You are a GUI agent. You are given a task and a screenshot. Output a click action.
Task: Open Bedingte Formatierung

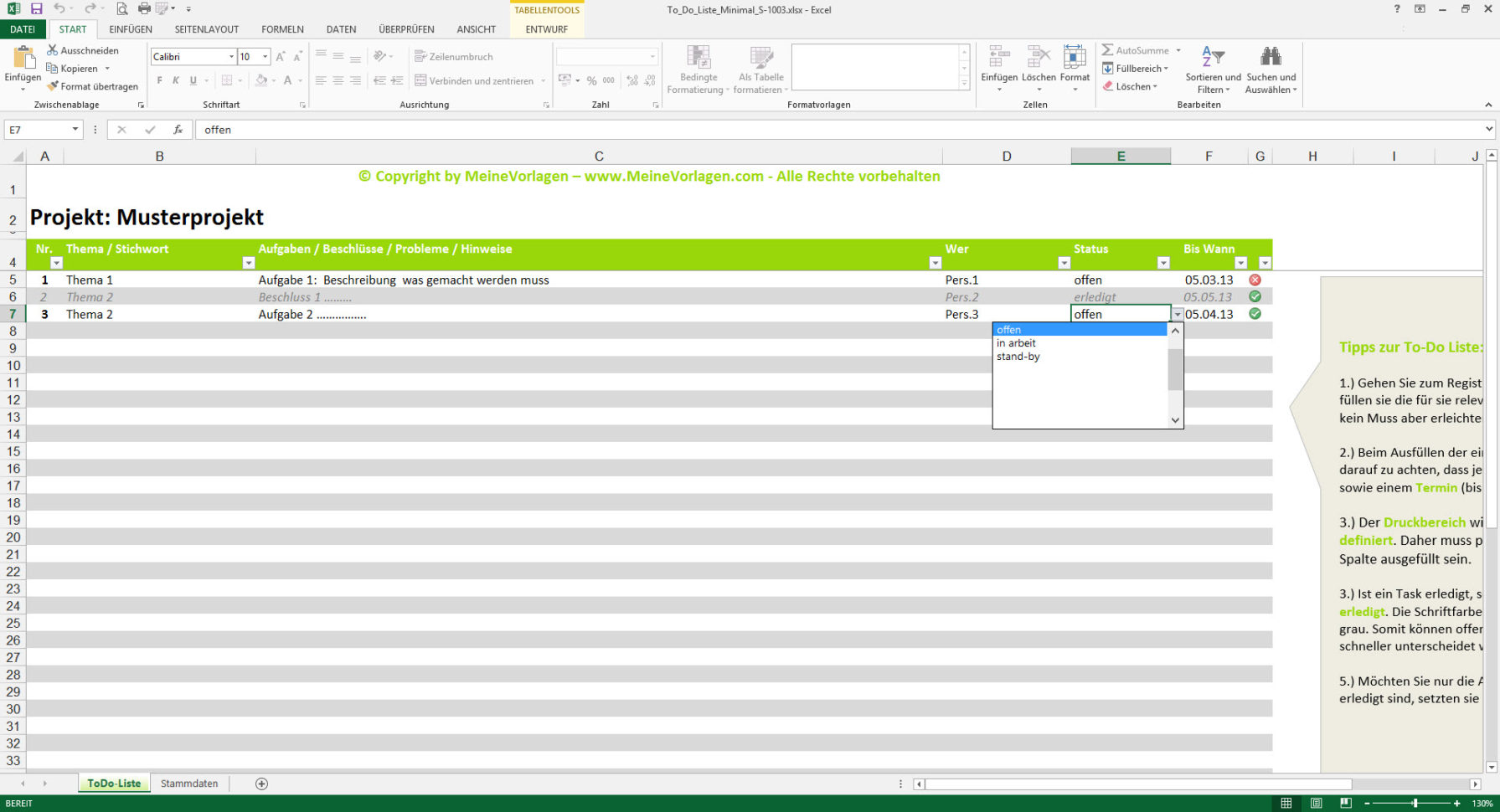(698, 70)
